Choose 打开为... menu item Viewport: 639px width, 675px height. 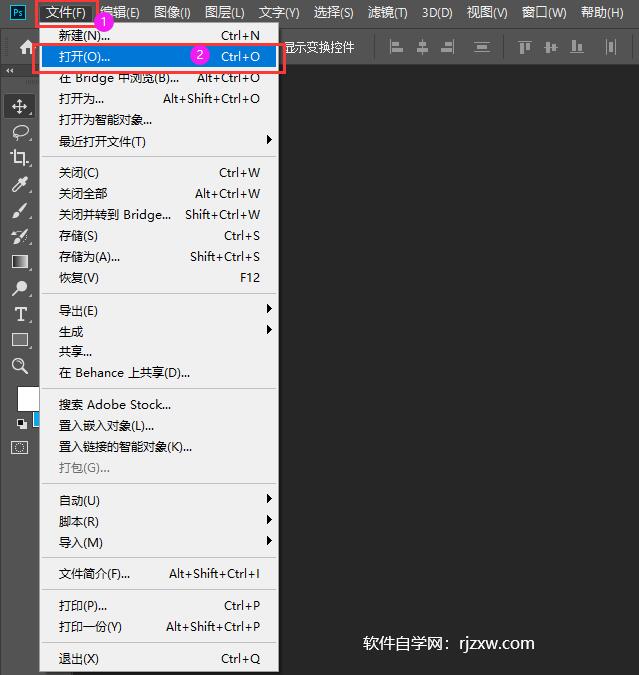pos(159,99)
